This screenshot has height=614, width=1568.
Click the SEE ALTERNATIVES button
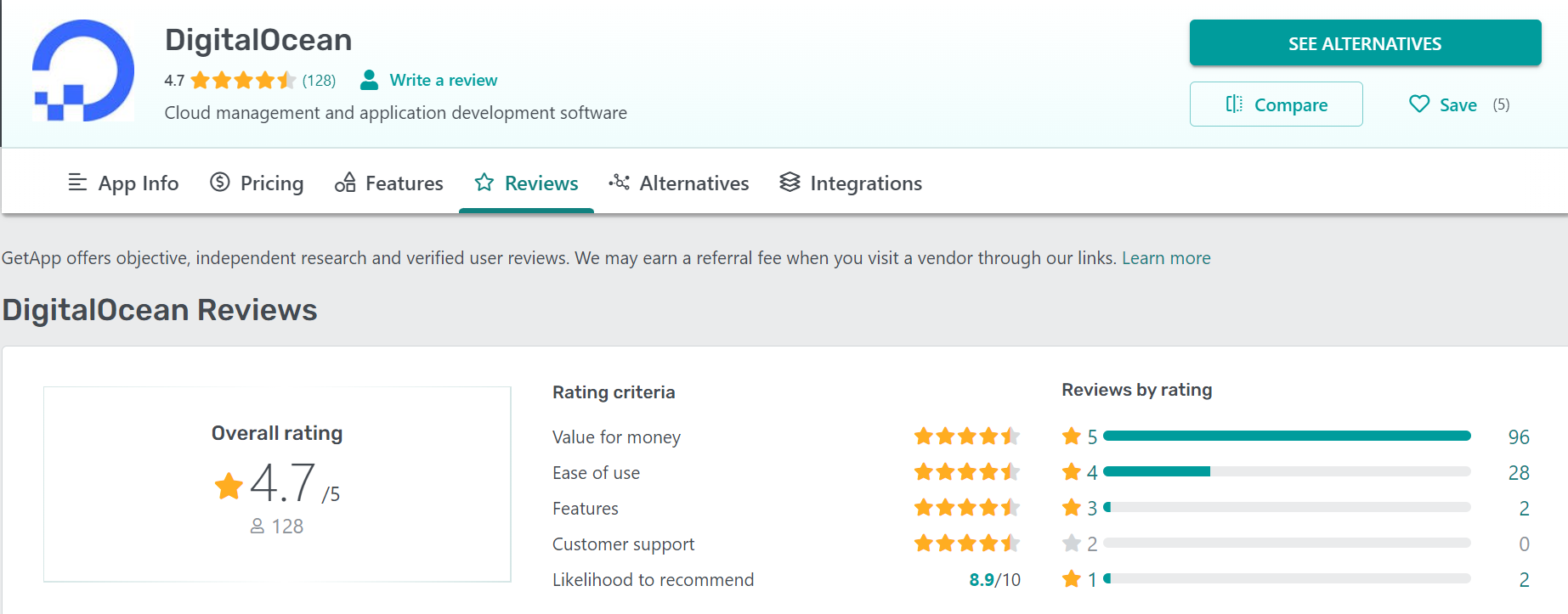tap(1365, 43)
